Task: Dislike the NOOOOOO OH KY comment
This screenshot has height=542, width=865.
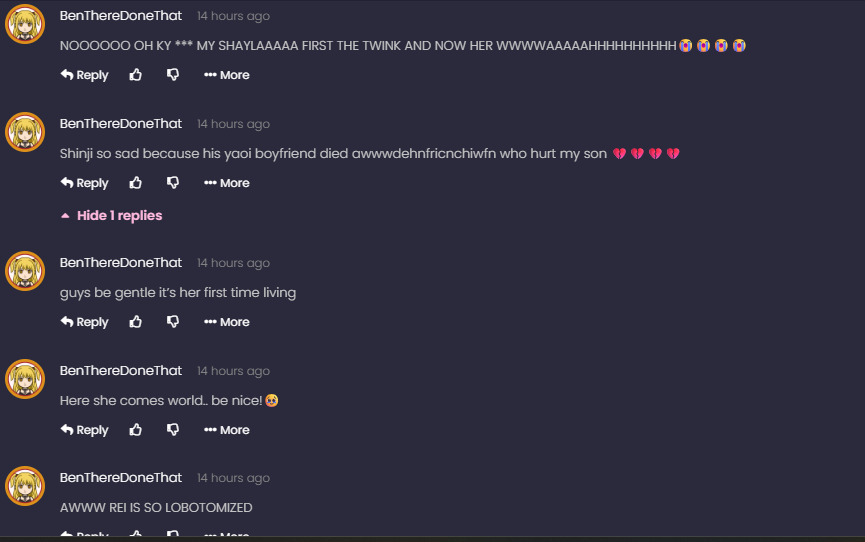Action: tap(173, 75)
